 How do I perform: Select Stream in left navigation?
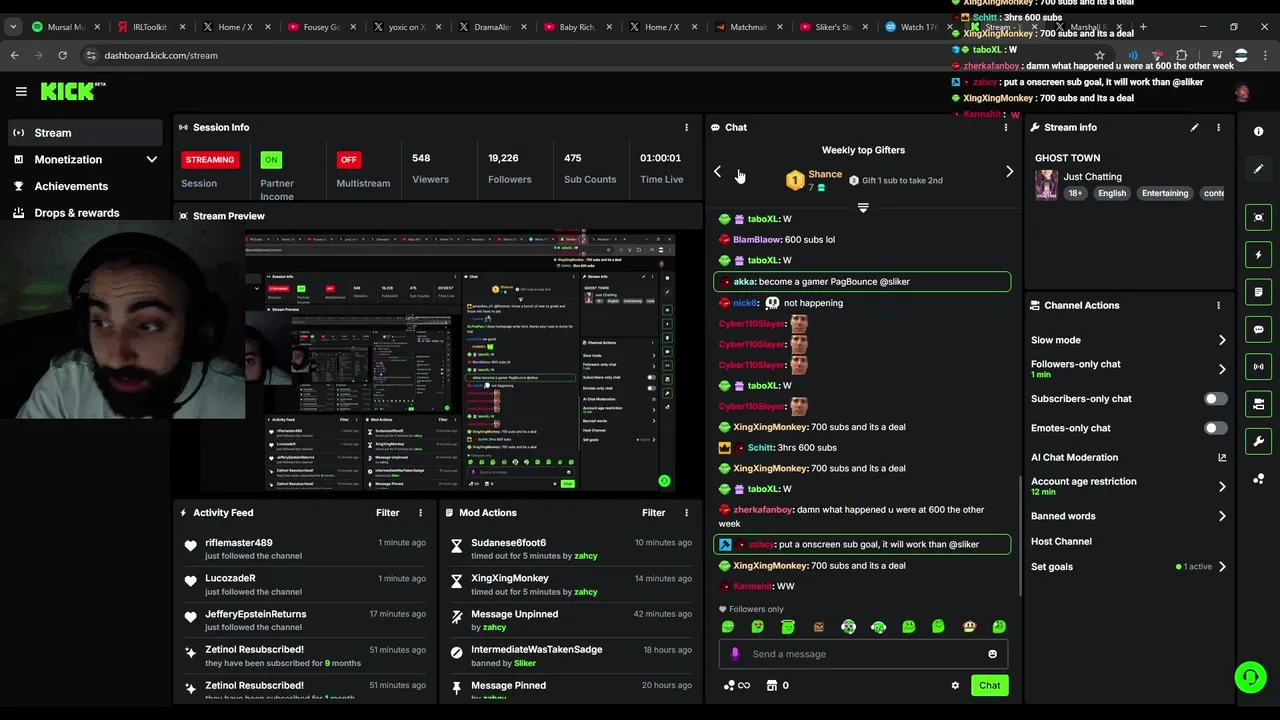click(x=85, y=132)
